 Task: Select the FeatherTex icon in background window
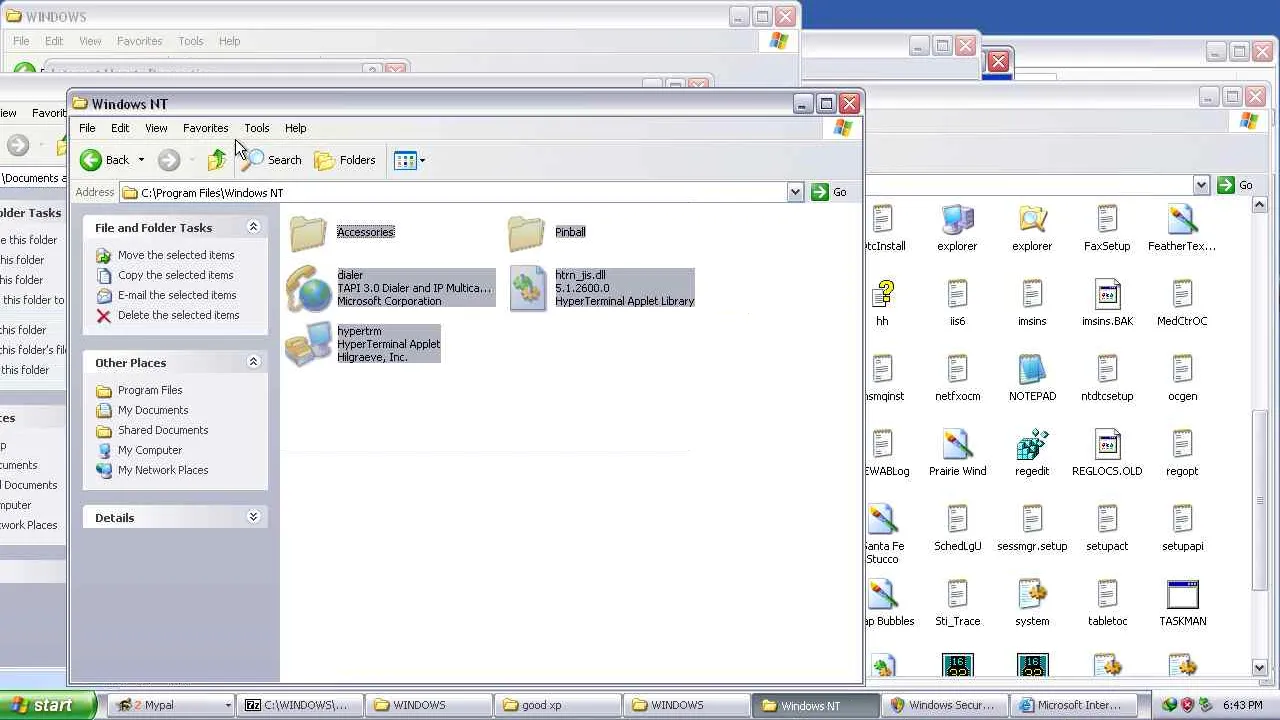coord(1182,220)
